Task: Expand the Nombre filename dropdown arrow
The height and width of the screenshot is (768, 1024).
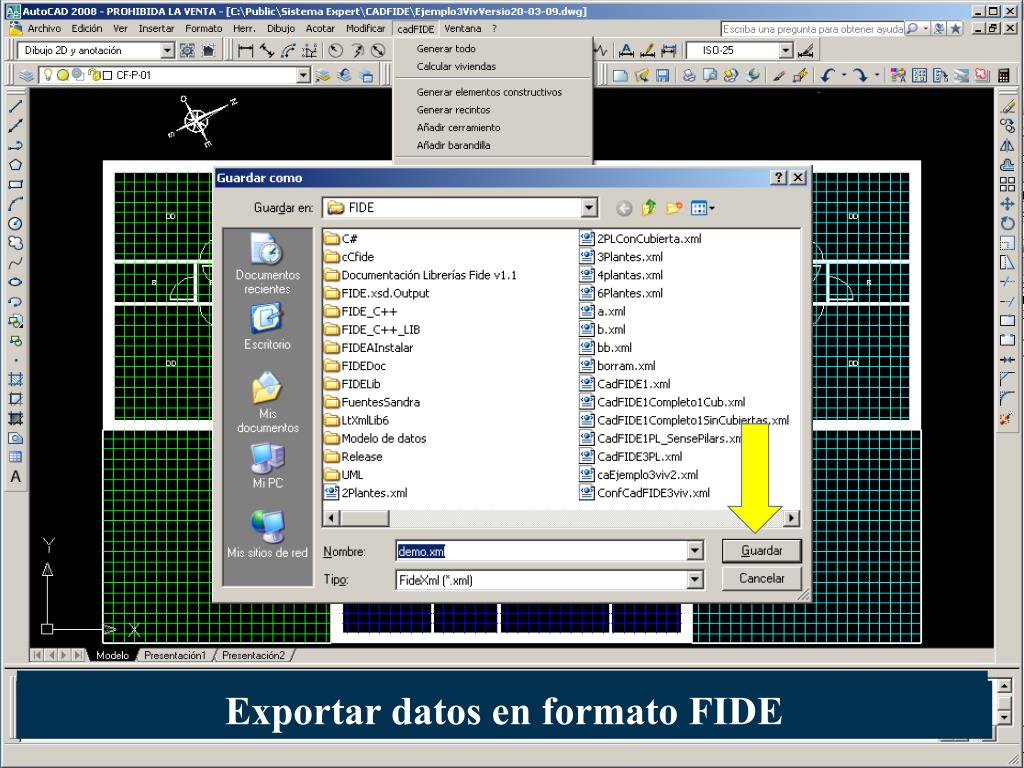Action: pos(695,551)
